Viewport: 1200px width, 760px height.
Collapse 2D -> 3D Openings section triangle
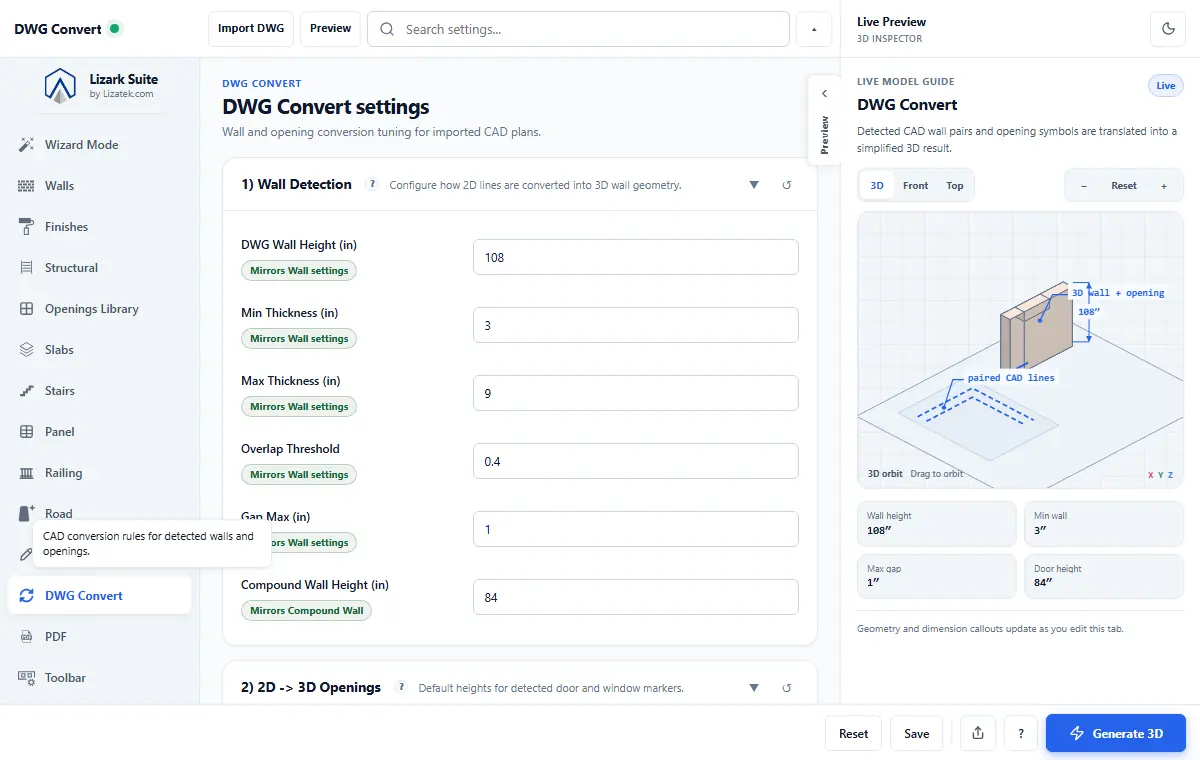(x=754, y=688)
